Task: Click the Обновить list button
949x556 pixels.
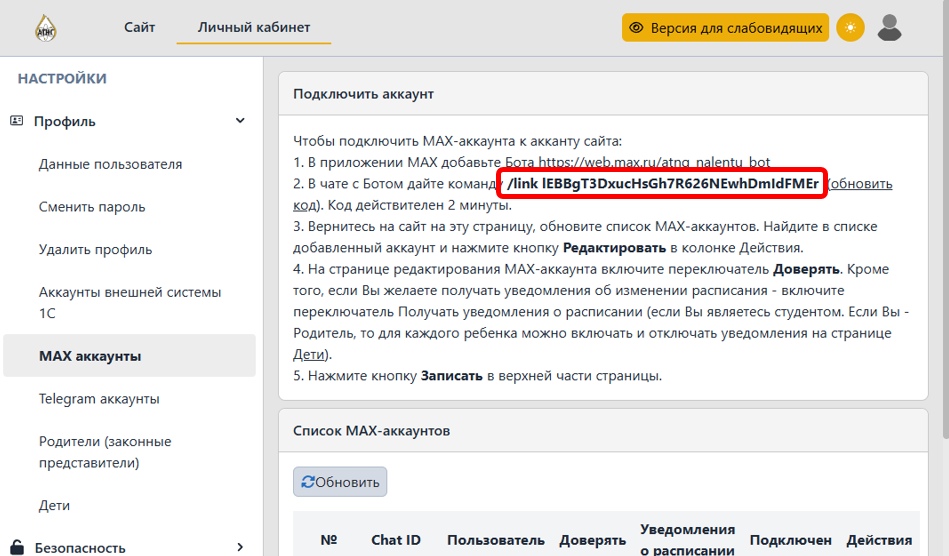Action: click(340, 482)
